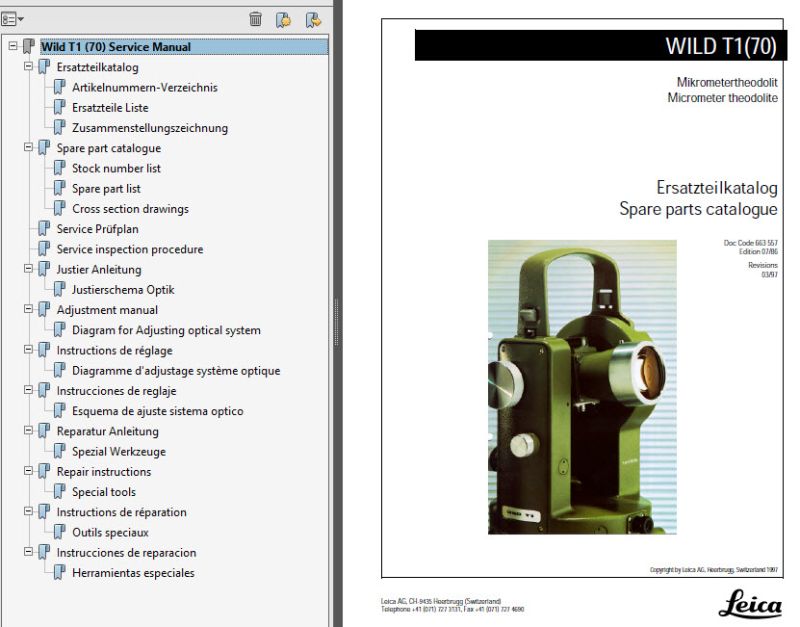Open the Herramientas especiales bookmark

click(x=133, y=573)
